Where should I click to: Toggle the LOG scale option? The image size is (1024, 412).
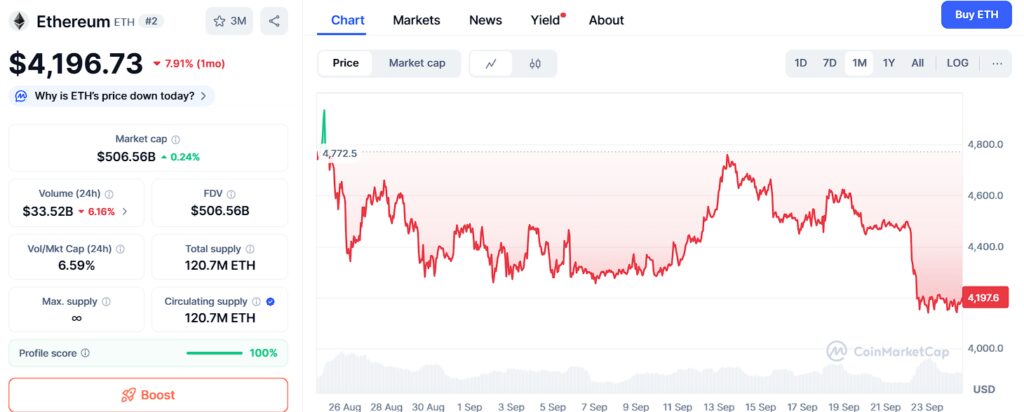957,63
